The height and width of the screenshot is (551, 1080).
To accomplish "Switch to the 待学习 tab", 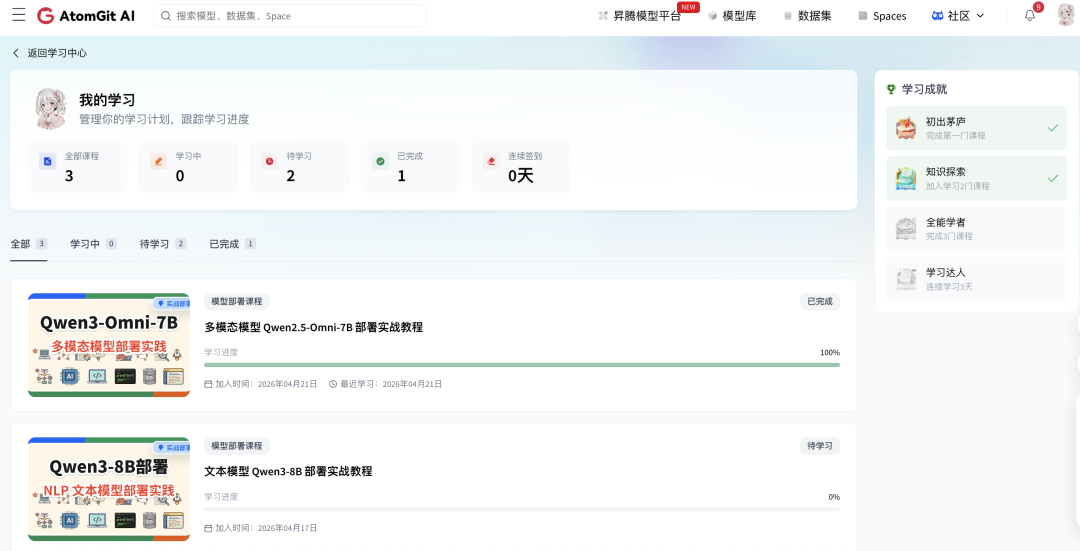I will [x=163, y=244].
